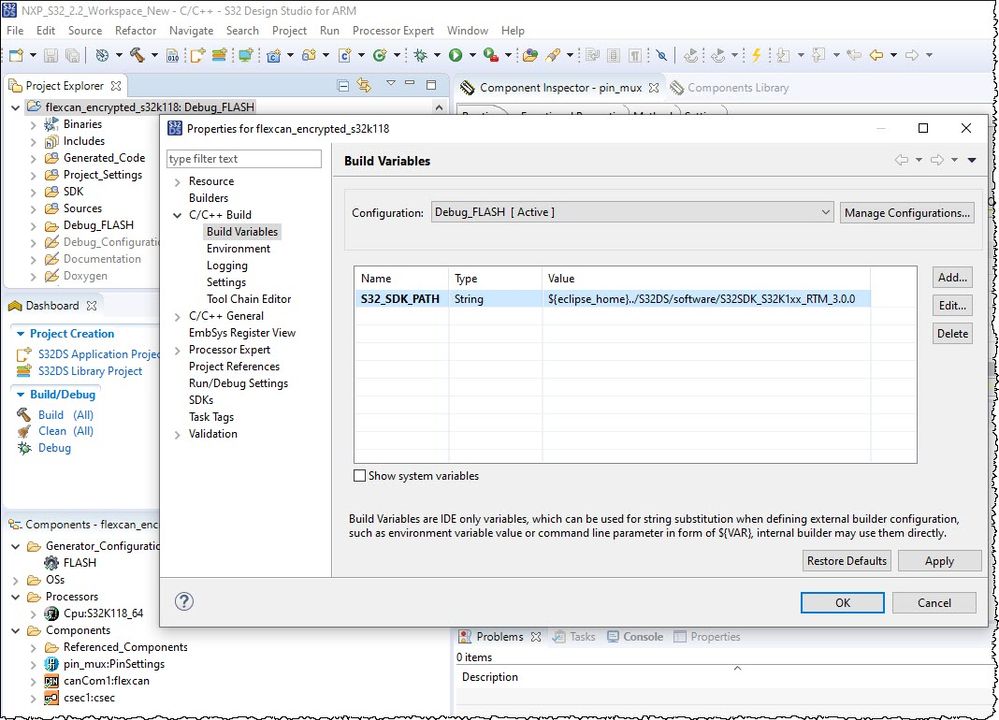Expand the Processor Expert node in Properties
Image resolution: width=999 pixels, height=720 pixels.
click(x=177, y=350)
